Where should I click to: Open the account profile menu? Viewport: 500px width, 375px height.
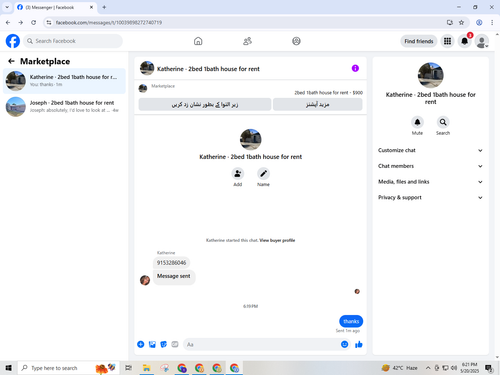click(482, 41)
